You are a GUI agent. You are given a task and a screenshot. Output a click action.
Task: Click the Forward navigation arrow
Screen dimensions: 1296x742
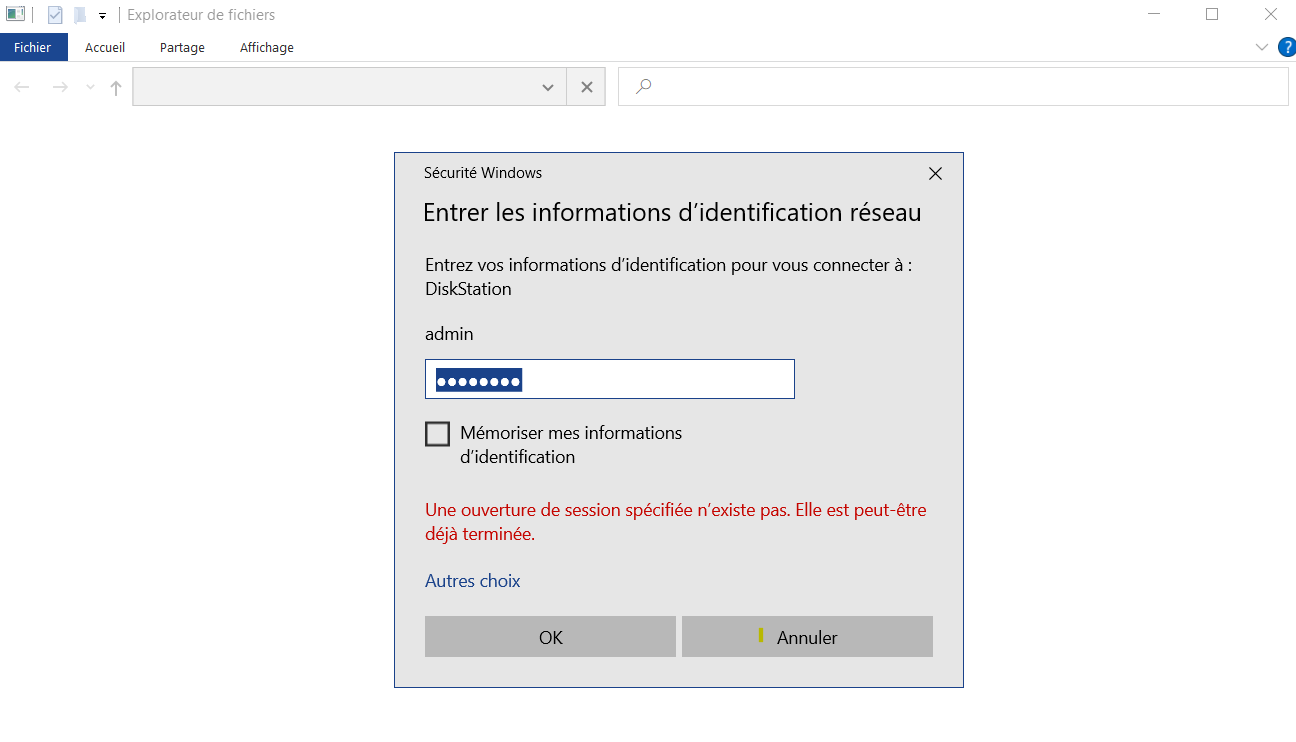(60, 87)
